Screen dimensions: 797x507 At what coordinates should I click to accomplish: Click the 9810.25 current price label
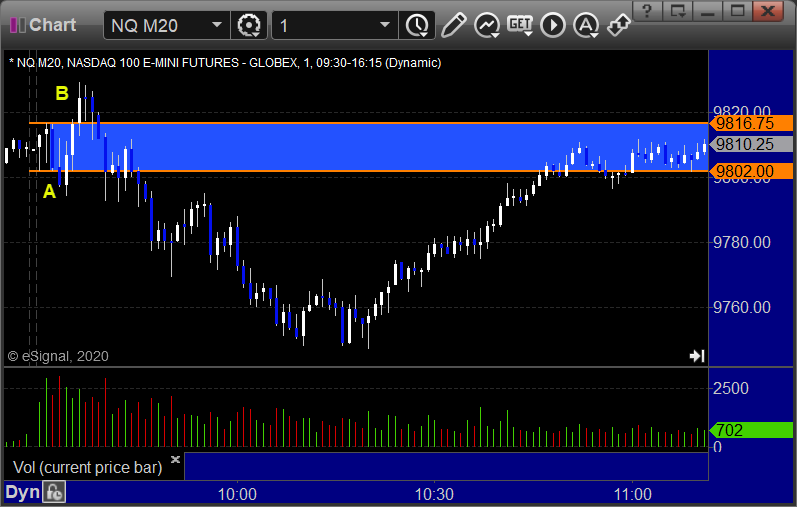pyautogui.click(x=751, y=144)
